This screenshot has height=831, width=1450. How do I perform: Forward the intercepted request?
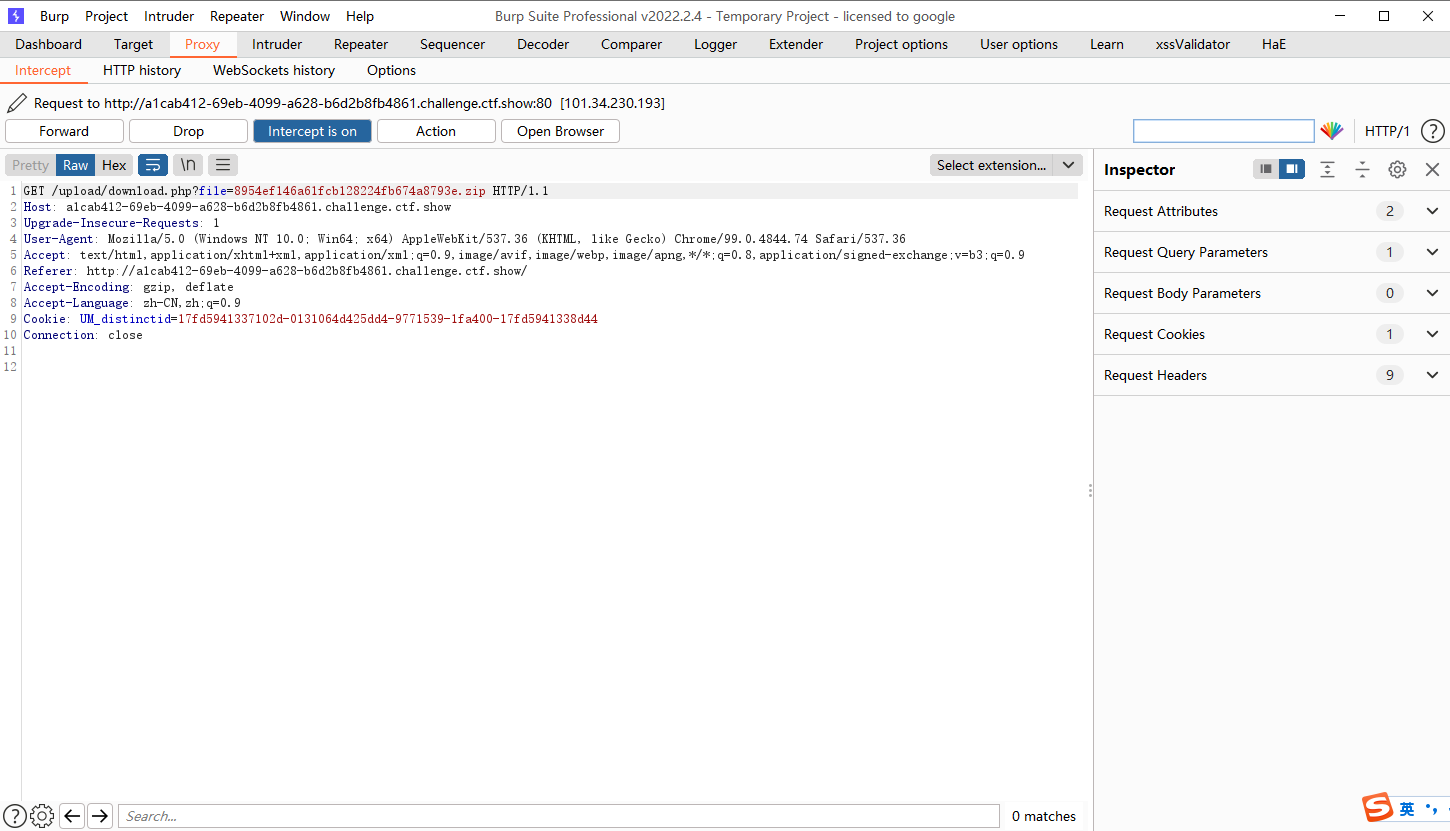[64, 131]
